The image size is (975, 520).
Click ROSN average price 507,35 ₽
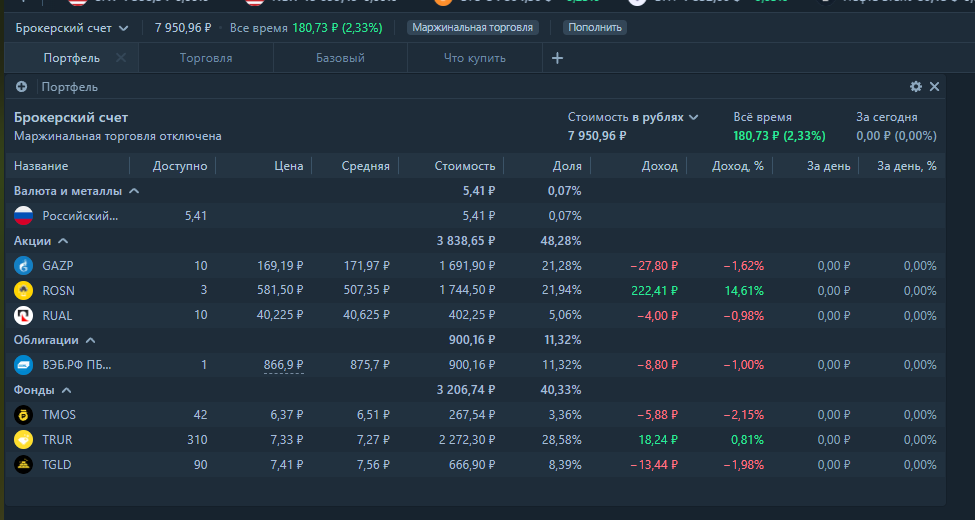(366, 290)
